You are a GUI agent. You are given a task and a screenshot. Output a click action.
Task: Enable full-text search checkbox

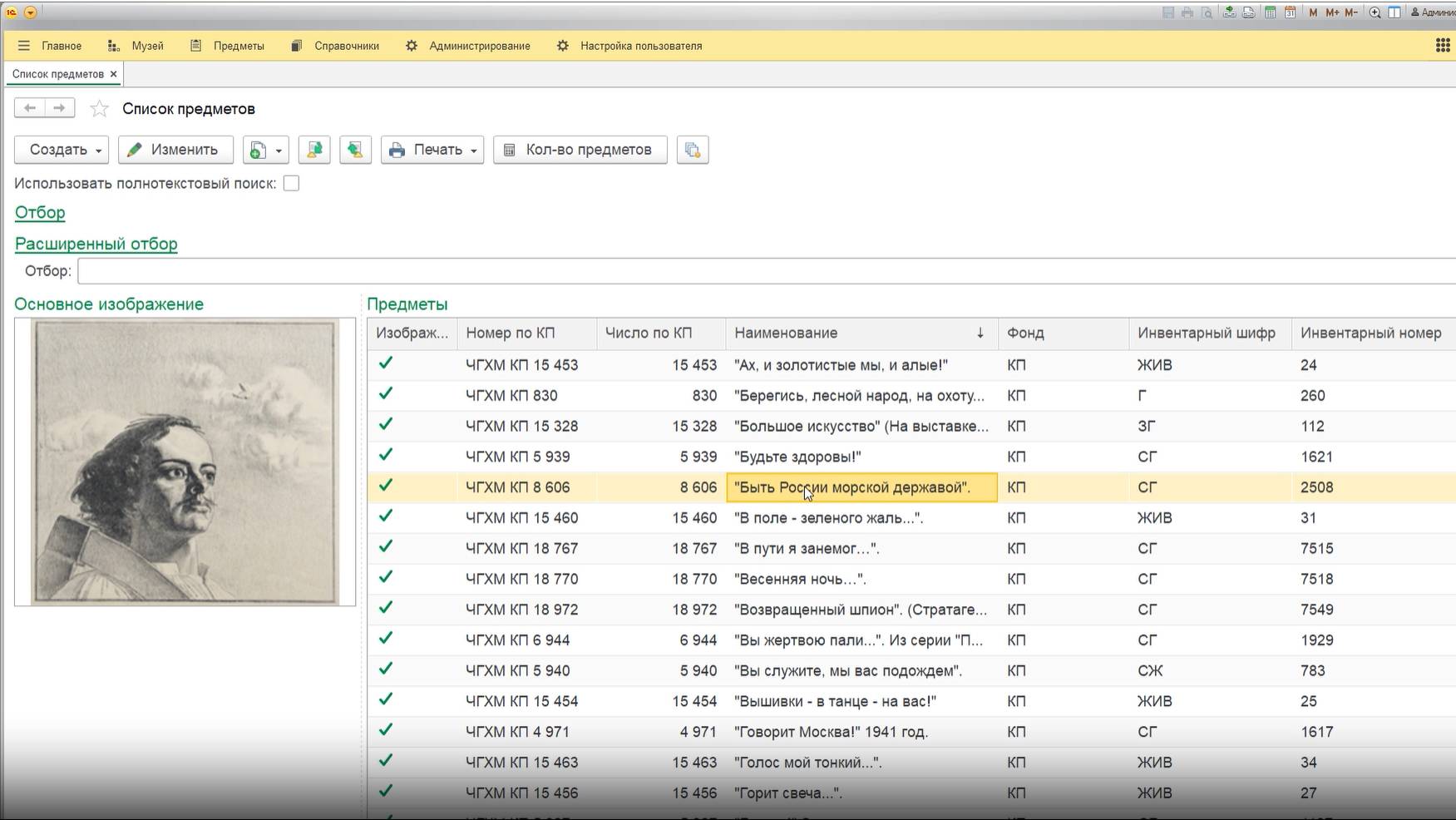pyautogui.click(x=291, y=184)
